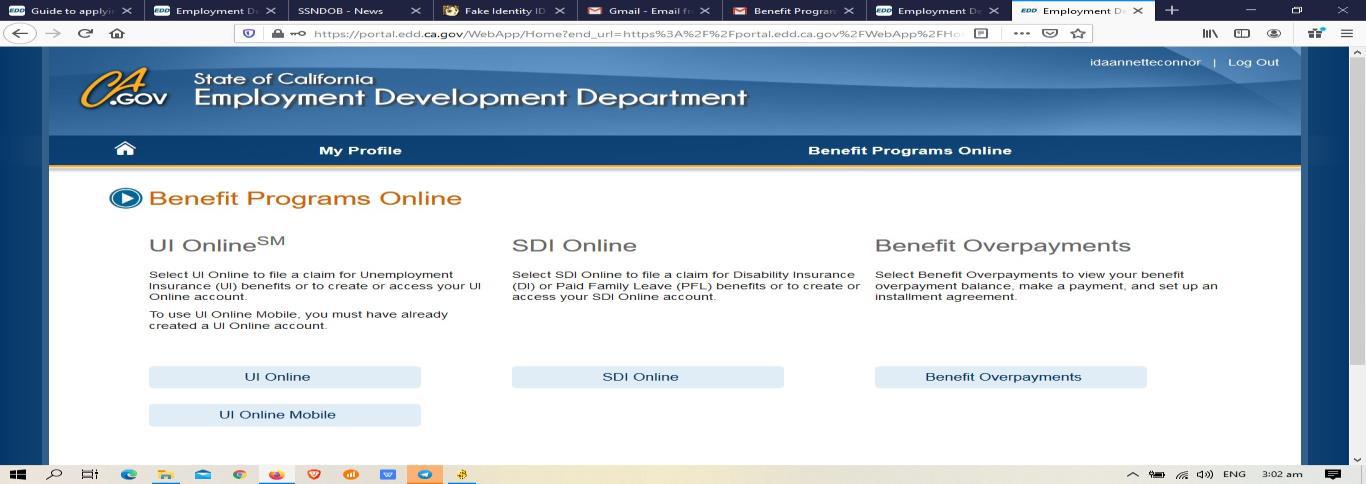Open volume control in system tray

(x=1206, y=475)
